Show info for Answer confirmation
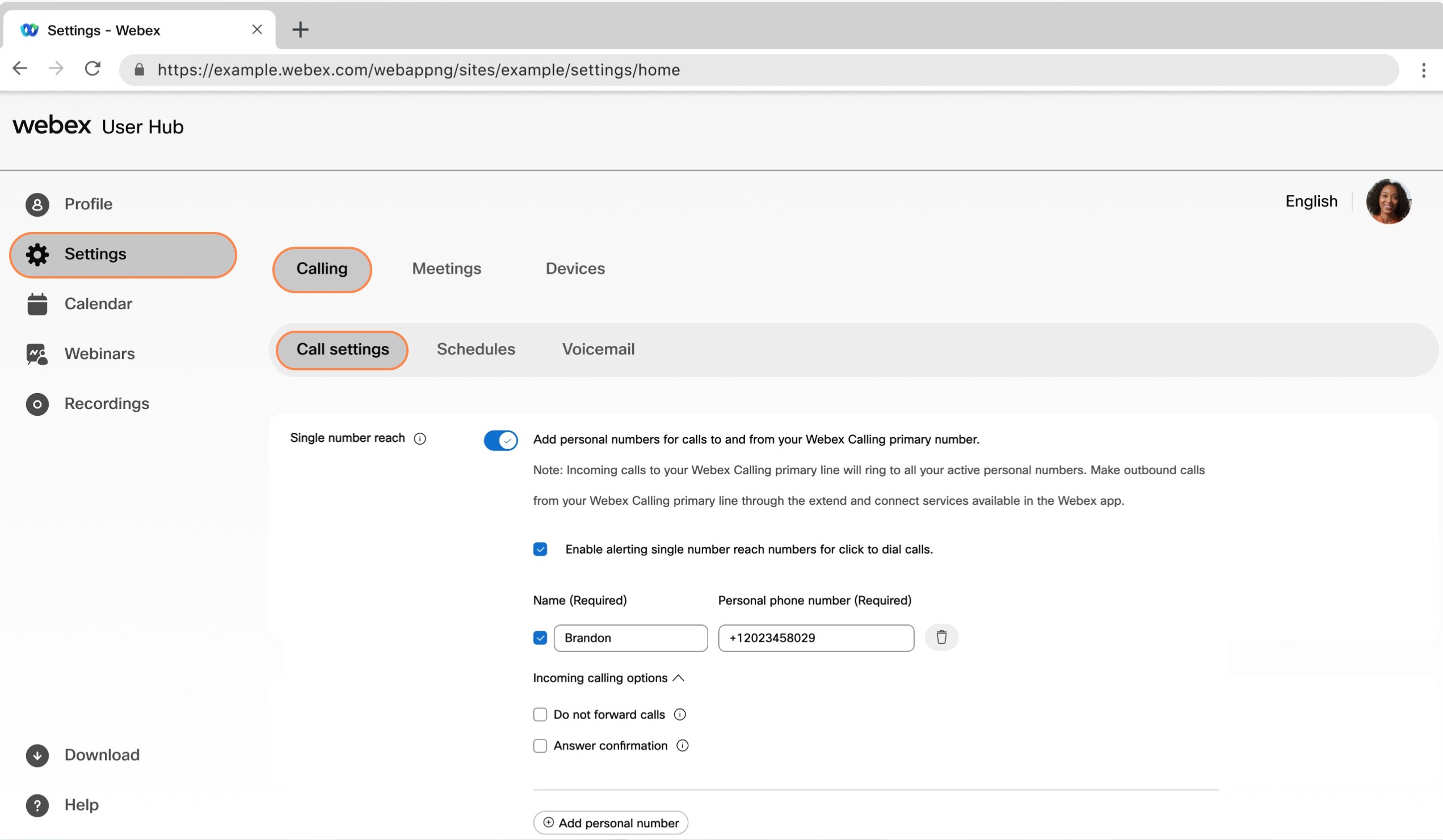 (683, 746)
